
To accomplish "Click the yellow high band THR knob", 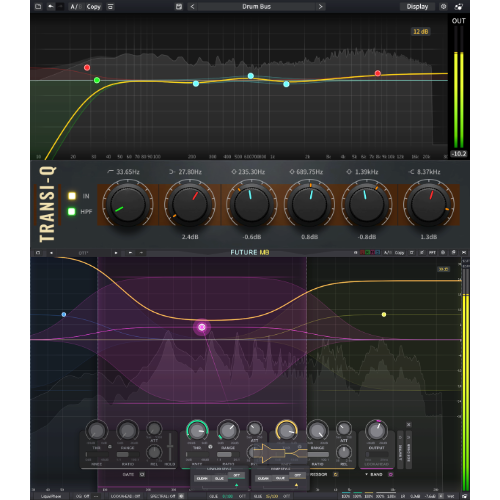I will [286, 431].
